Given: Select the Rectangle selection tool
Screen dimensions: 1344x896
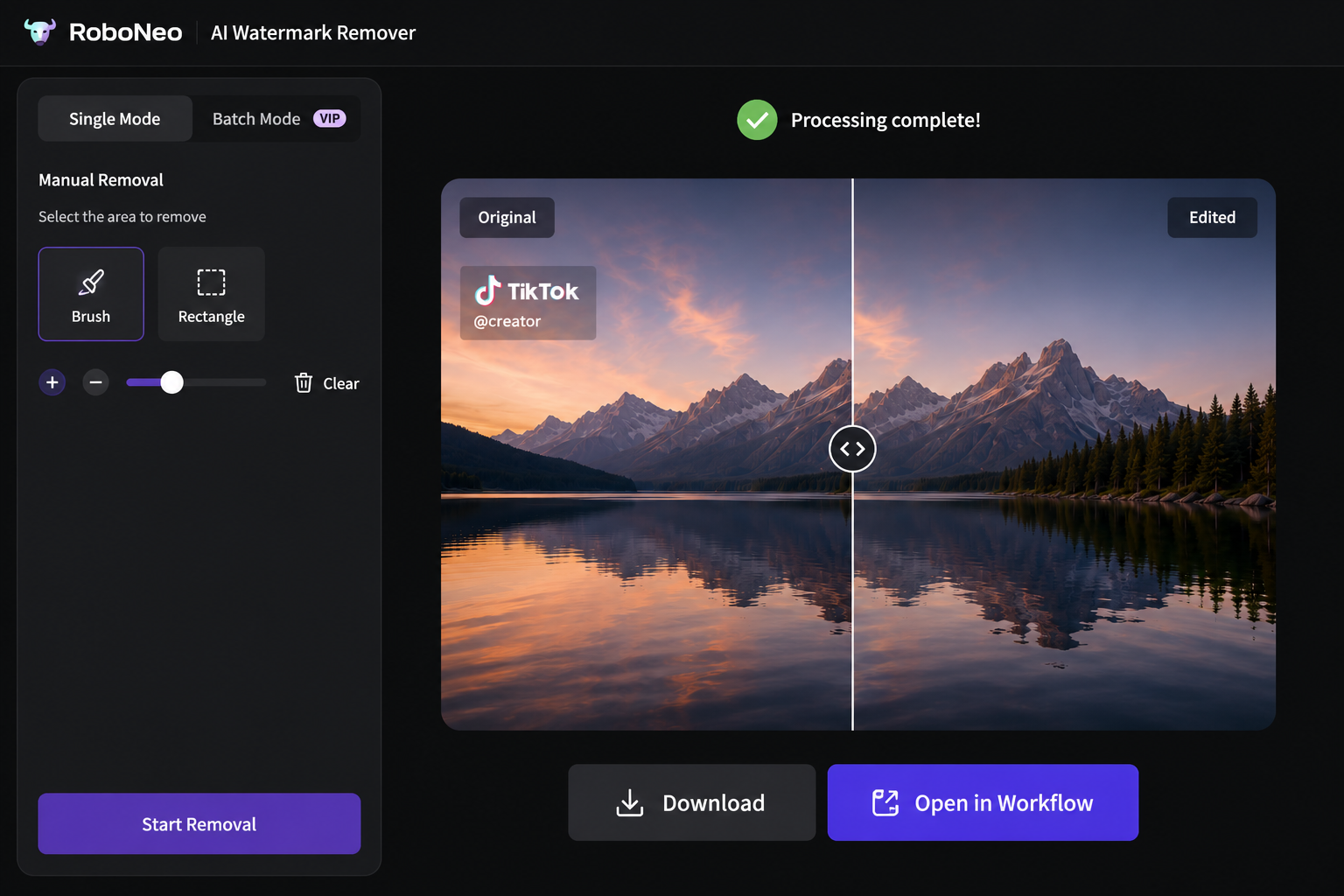Looking at the screenshot, I should pos(211,294).
